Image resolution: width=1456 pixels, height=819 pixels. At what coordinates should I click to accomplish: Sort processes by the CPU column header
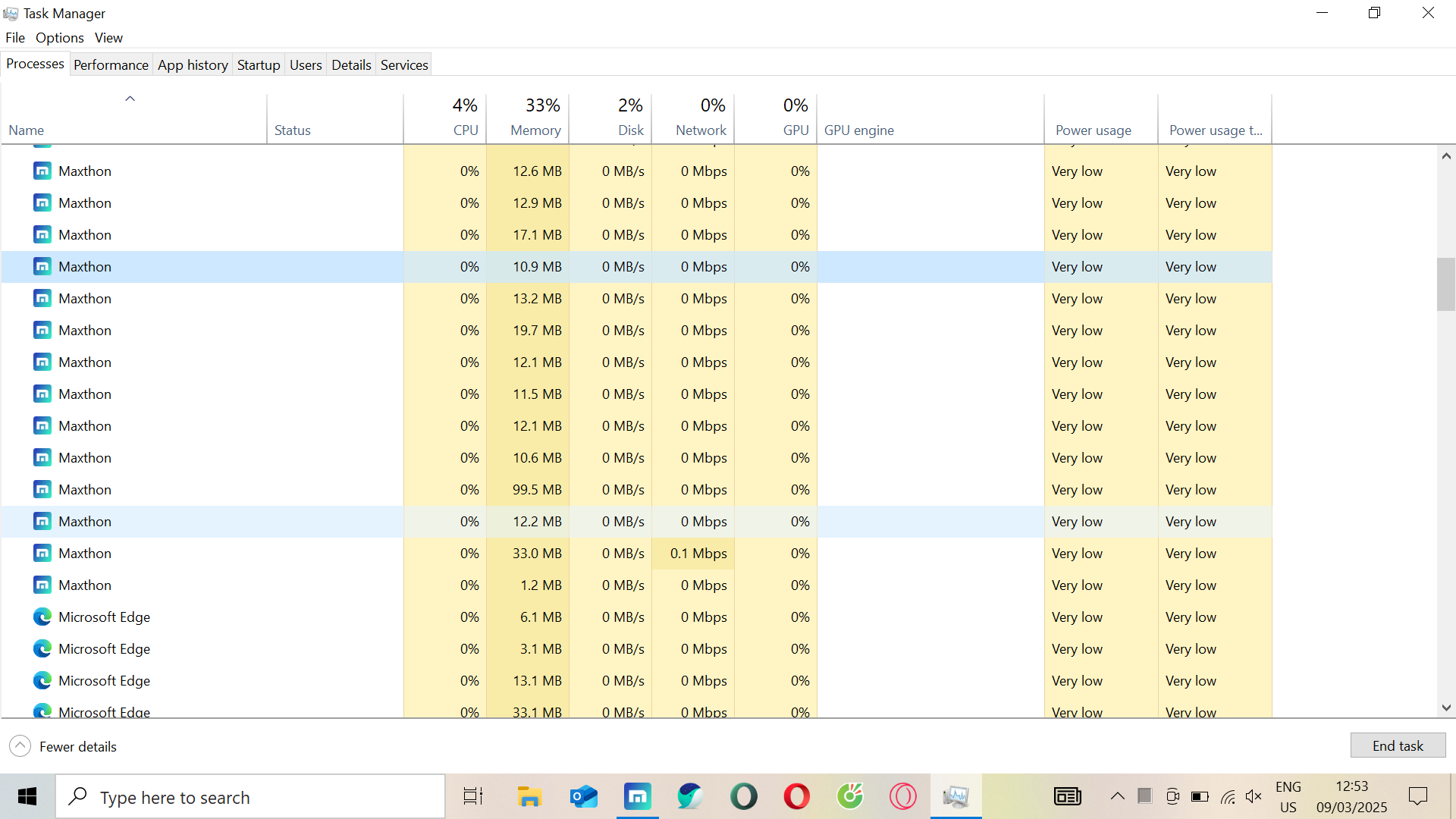coord(445,118)
